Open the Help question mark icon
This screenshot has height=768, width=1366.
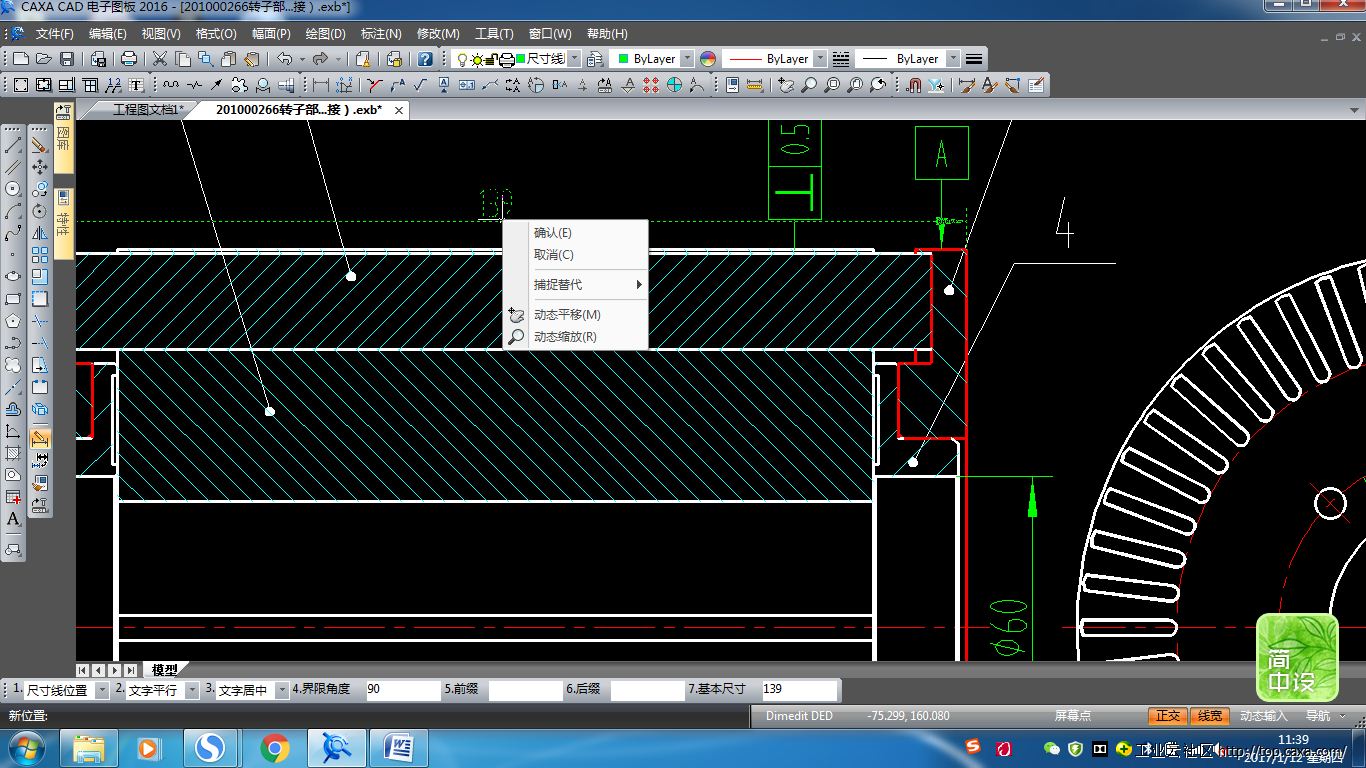coord(425,59)
